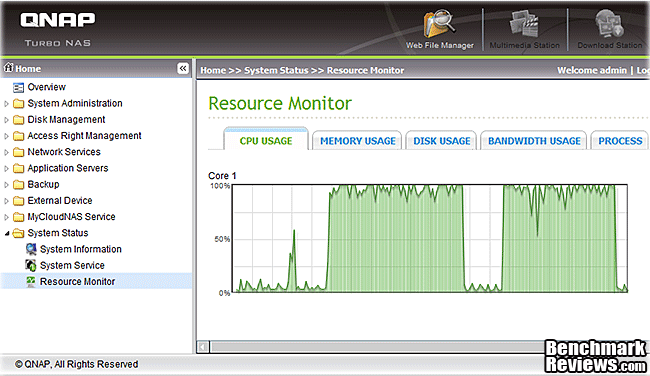Switch to the MEMORY USAGE tab

(357, 141)
